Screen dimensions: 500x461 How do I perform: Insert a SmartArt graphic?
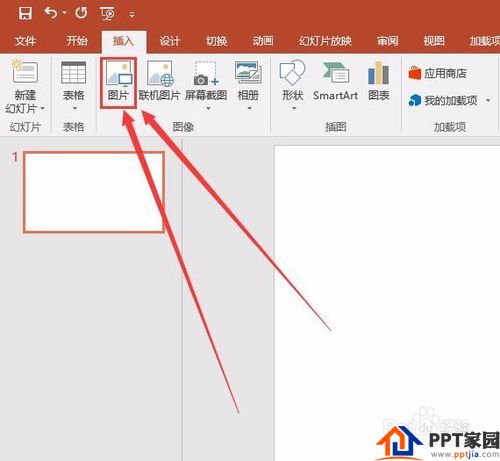coord(335,82)
